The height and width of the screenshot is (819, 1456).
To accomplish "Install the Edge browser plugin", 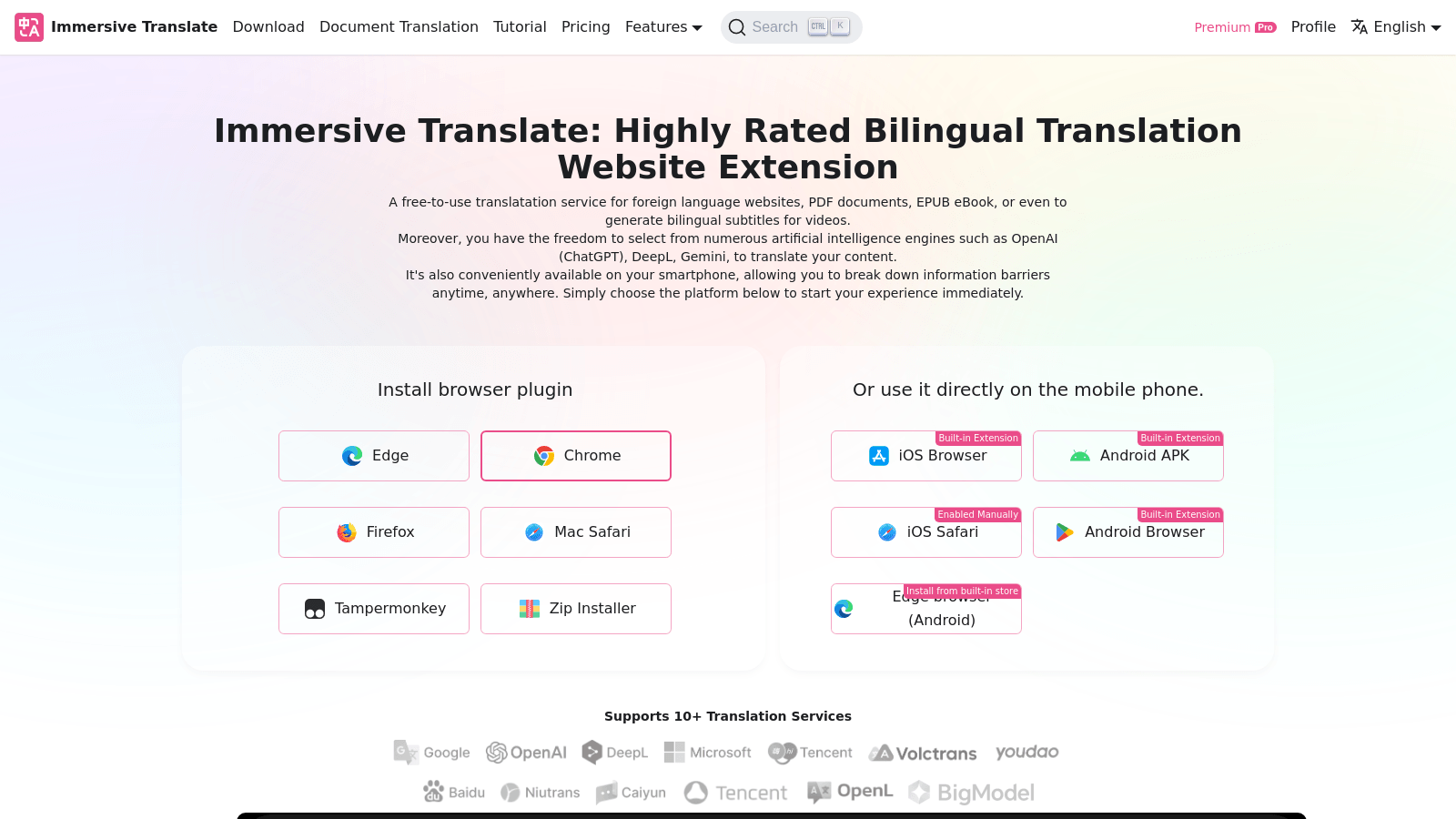I will [374, 456].
